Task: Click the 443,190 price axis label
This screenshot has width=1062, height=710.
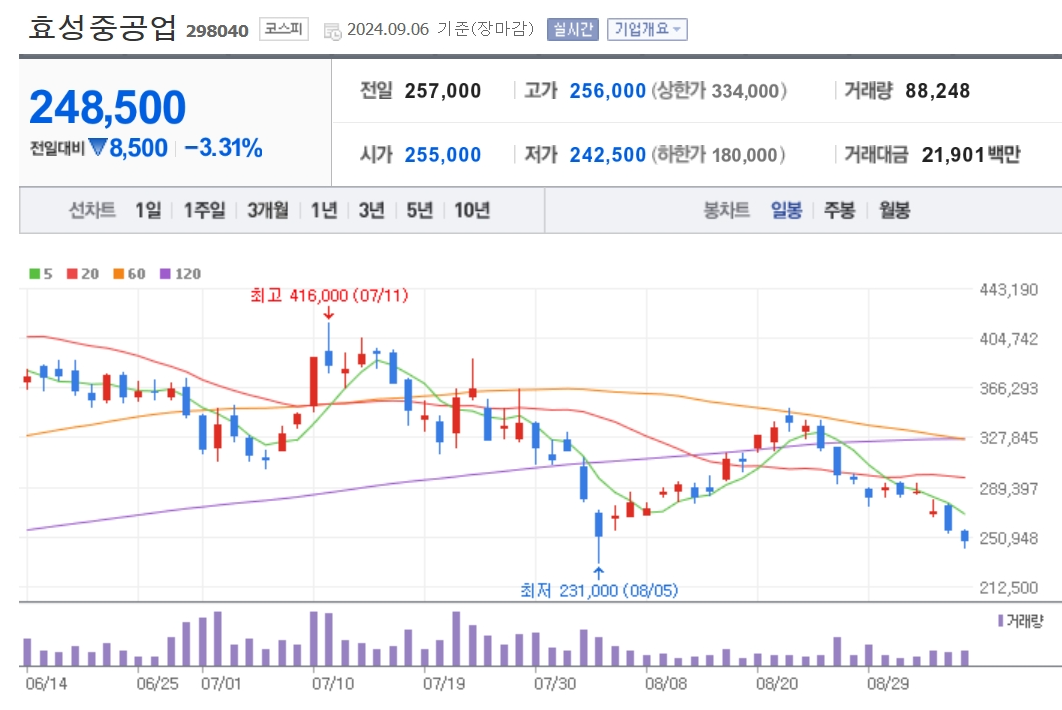Action: (x=1008, y=290)
